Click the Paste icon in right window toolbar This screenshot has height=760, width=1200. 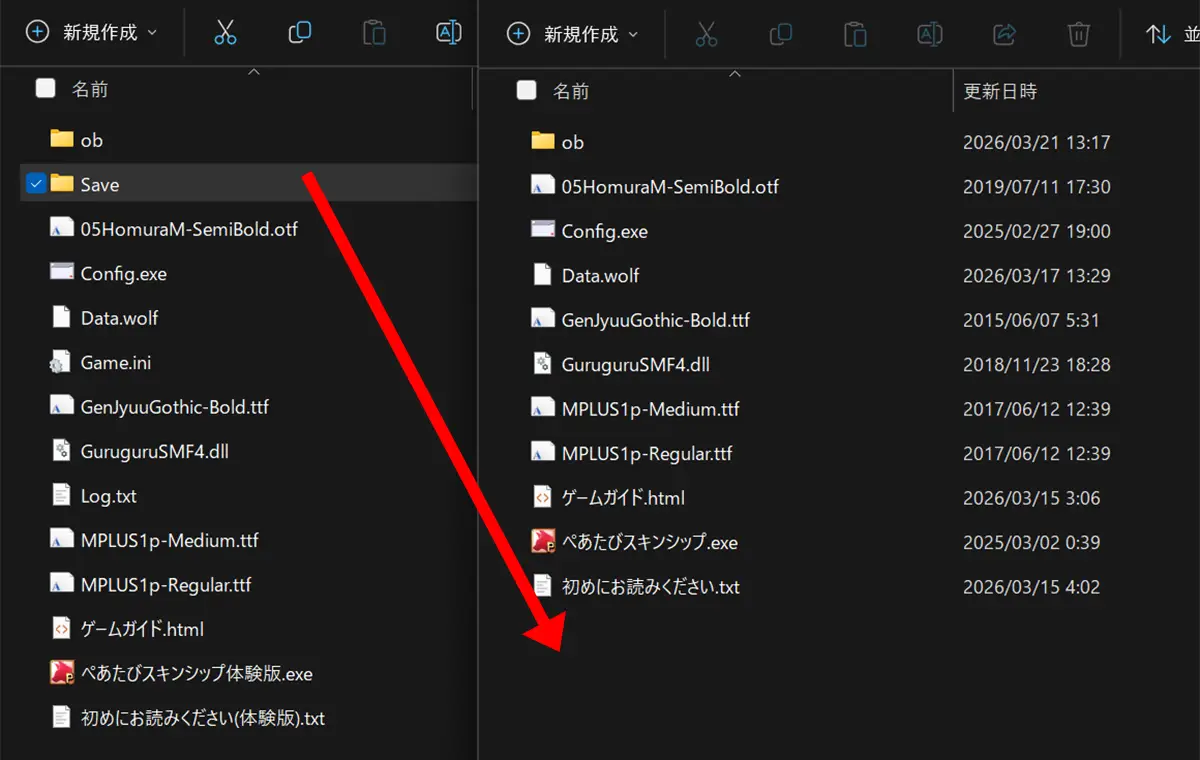(x=855, y=35)
